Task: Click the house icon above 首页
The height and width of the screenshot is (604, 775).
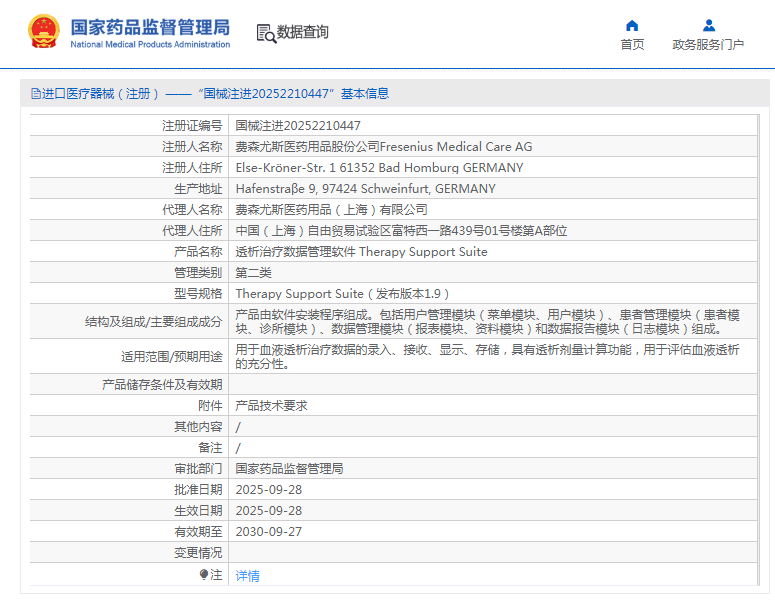Action: (632, 25)
